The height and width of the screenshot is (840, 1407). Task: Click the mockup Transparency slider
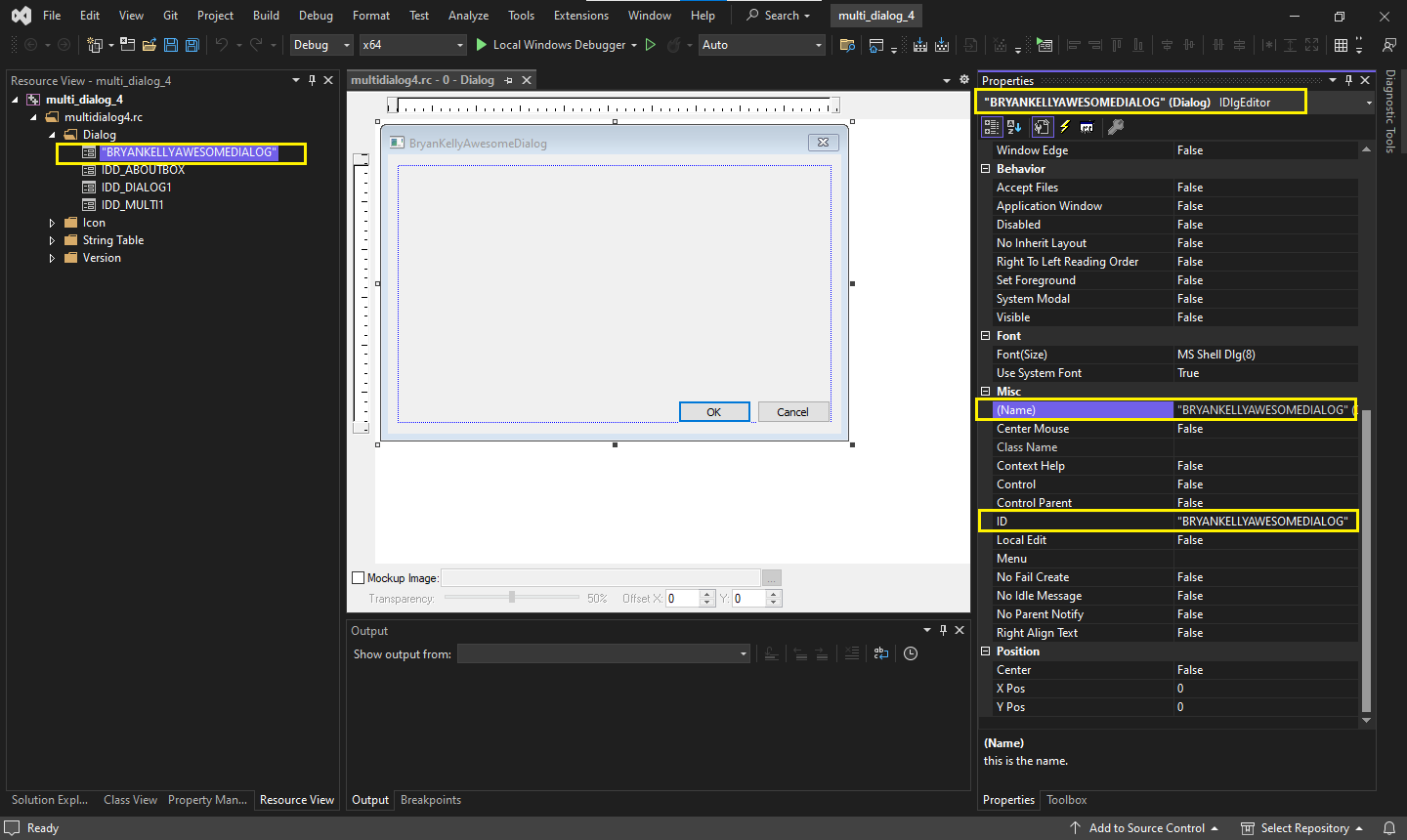tap(512, 598)
